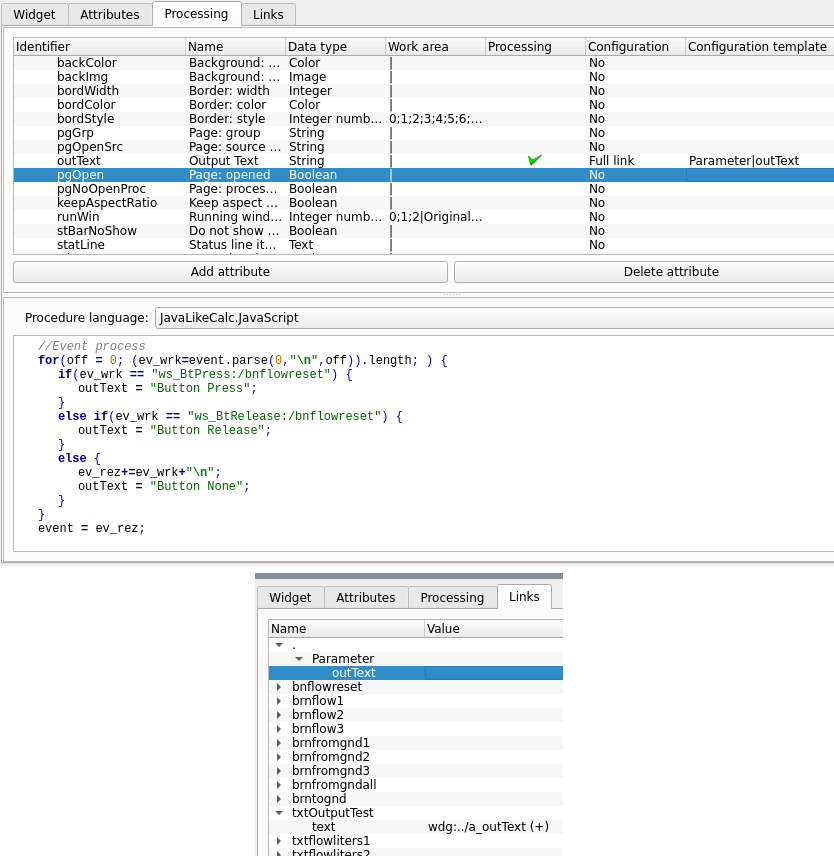834x856 pixels.
Task: Click the Configuration template column header
Action: 757,47
